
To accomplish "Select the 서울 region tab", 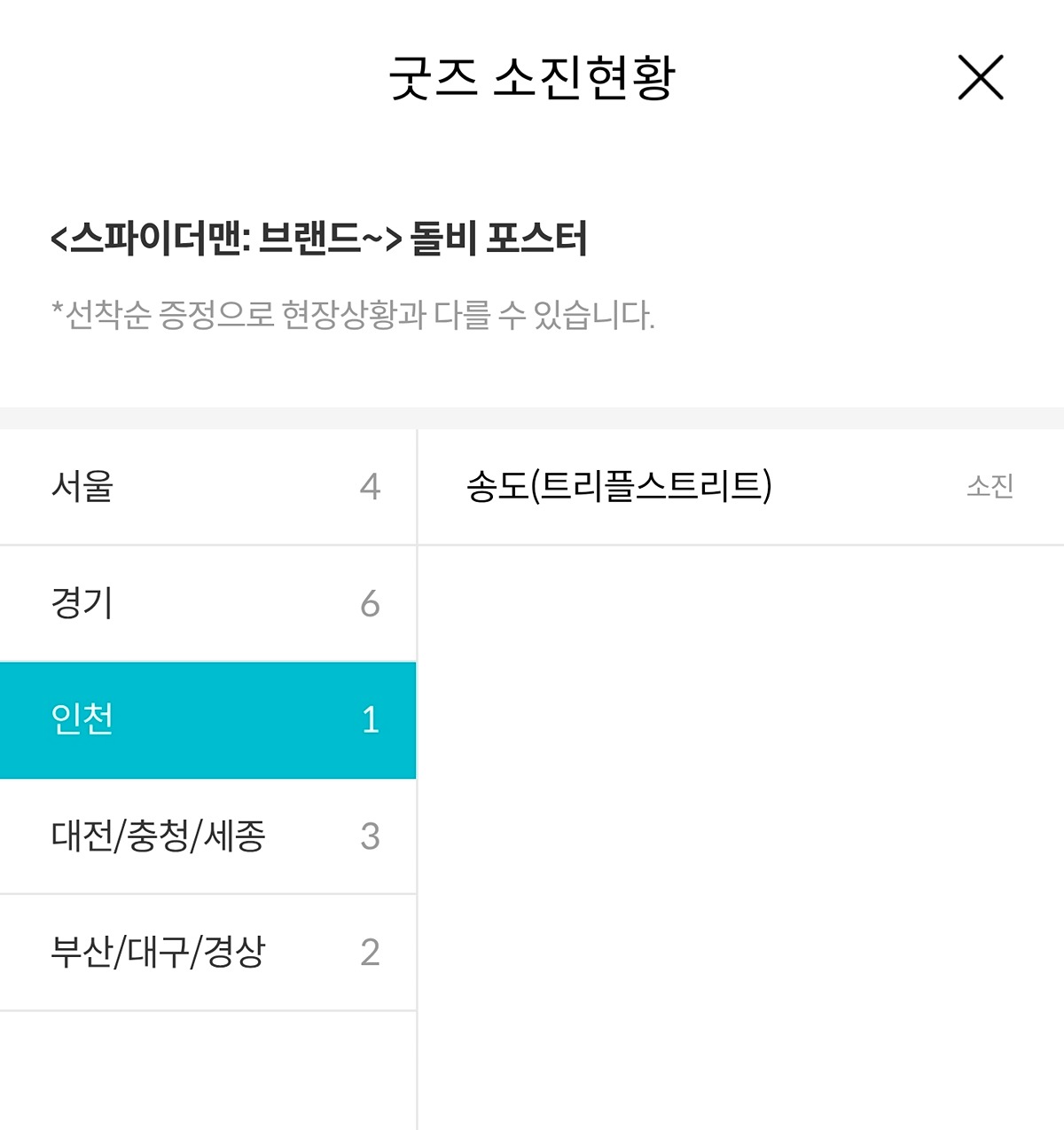I will point(207,487).
